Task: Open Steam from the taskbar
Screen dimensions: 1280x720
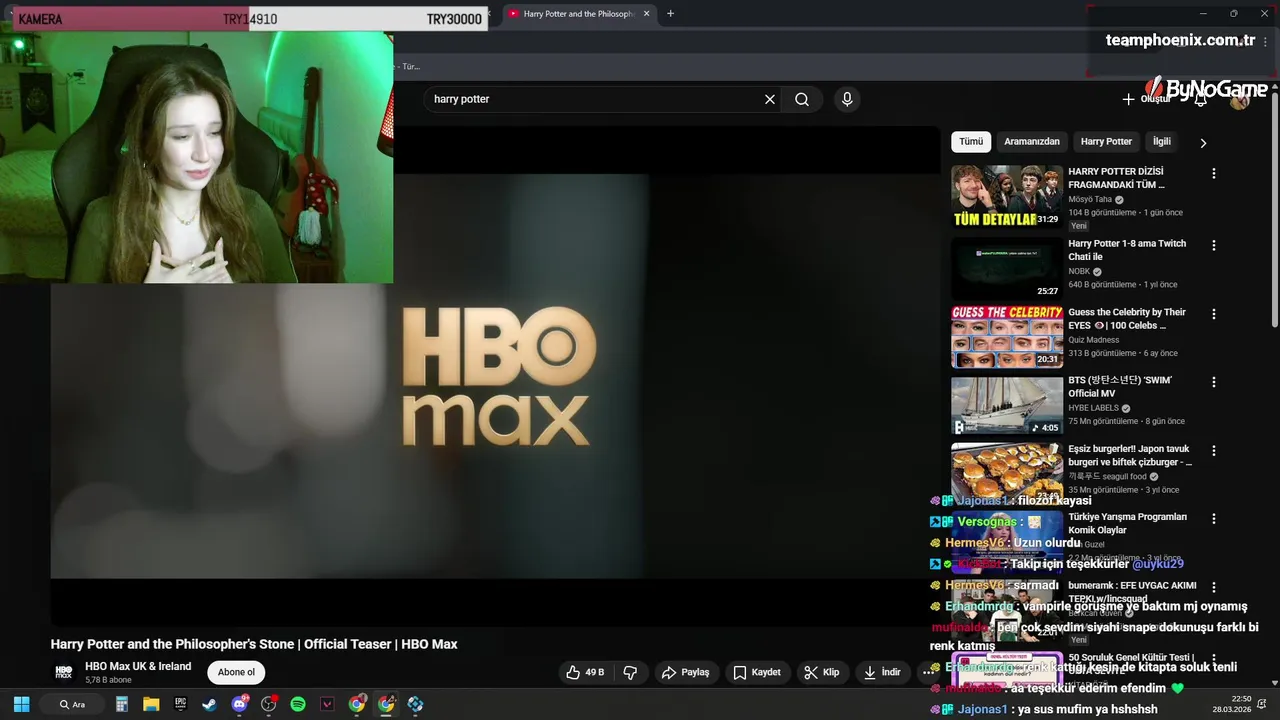Action: pyautogui.click(x=209, y=704)
